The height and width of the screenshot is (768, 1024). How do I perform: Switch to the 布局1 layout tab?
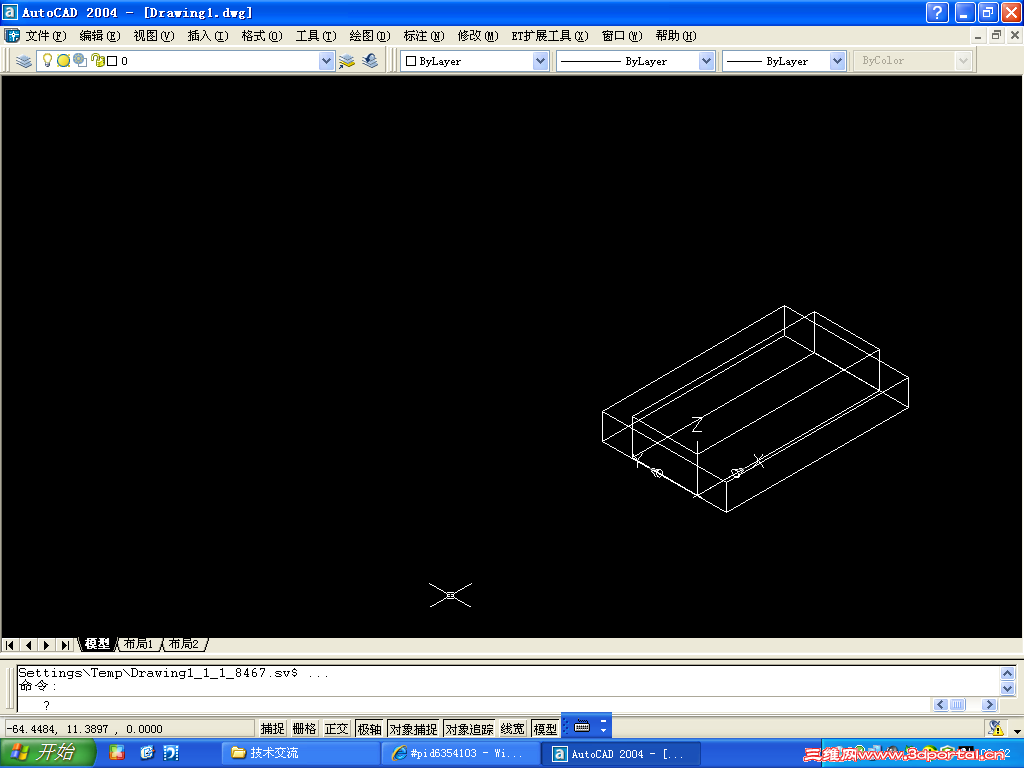(138, 645)
